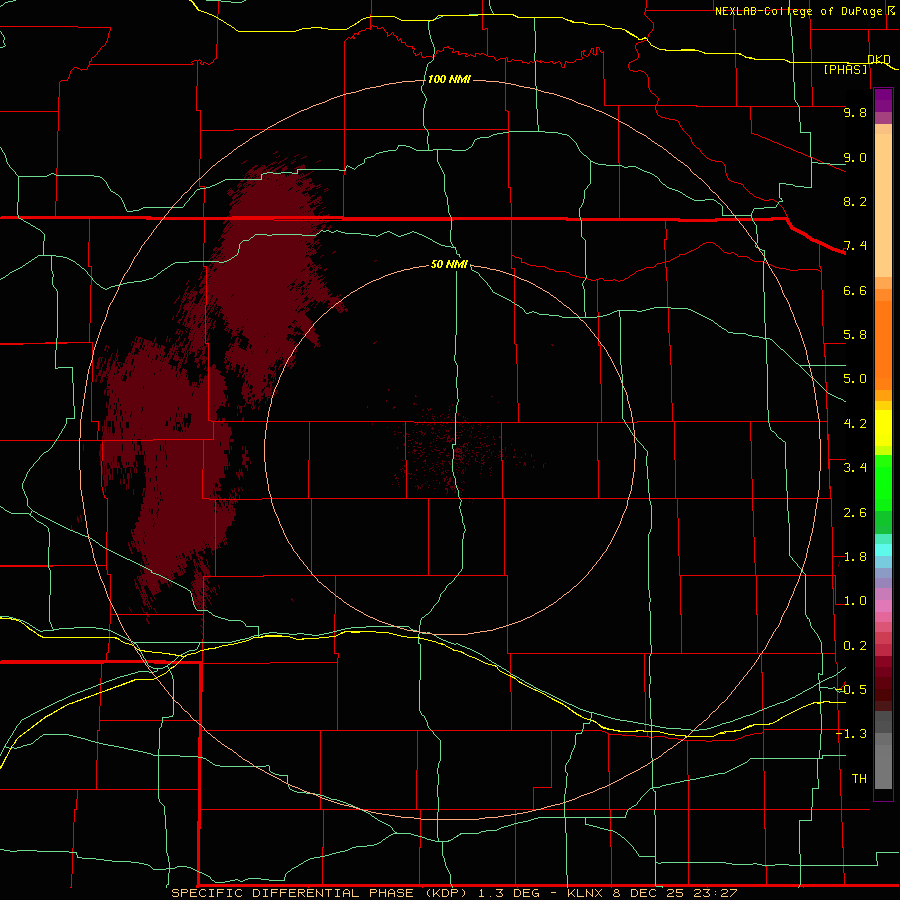
Task: Click the 9.0 value on the color scale
Action: pyautogui.click(x=855, y=157)
